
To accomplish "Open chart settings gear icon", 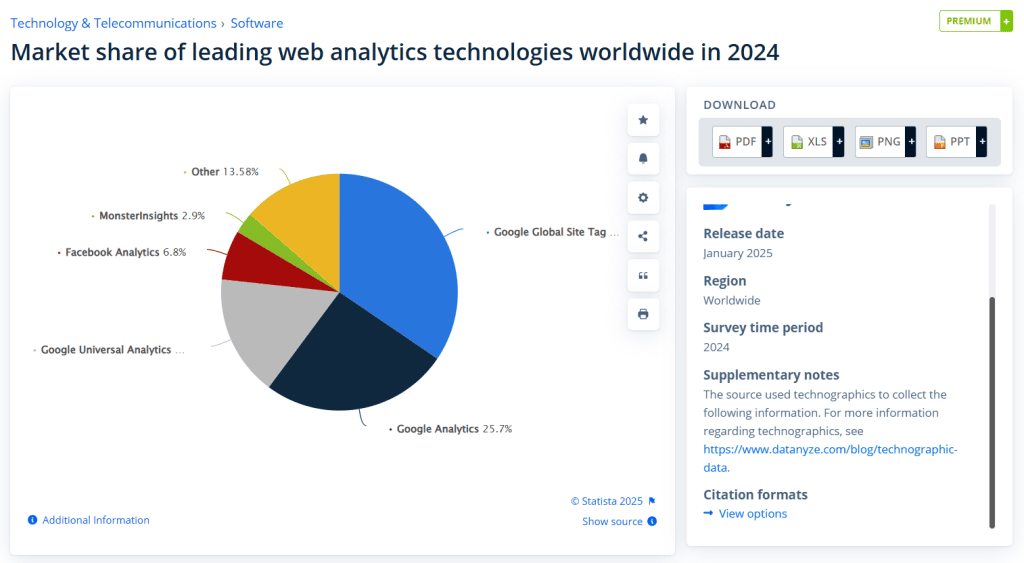I will (643, 197).
